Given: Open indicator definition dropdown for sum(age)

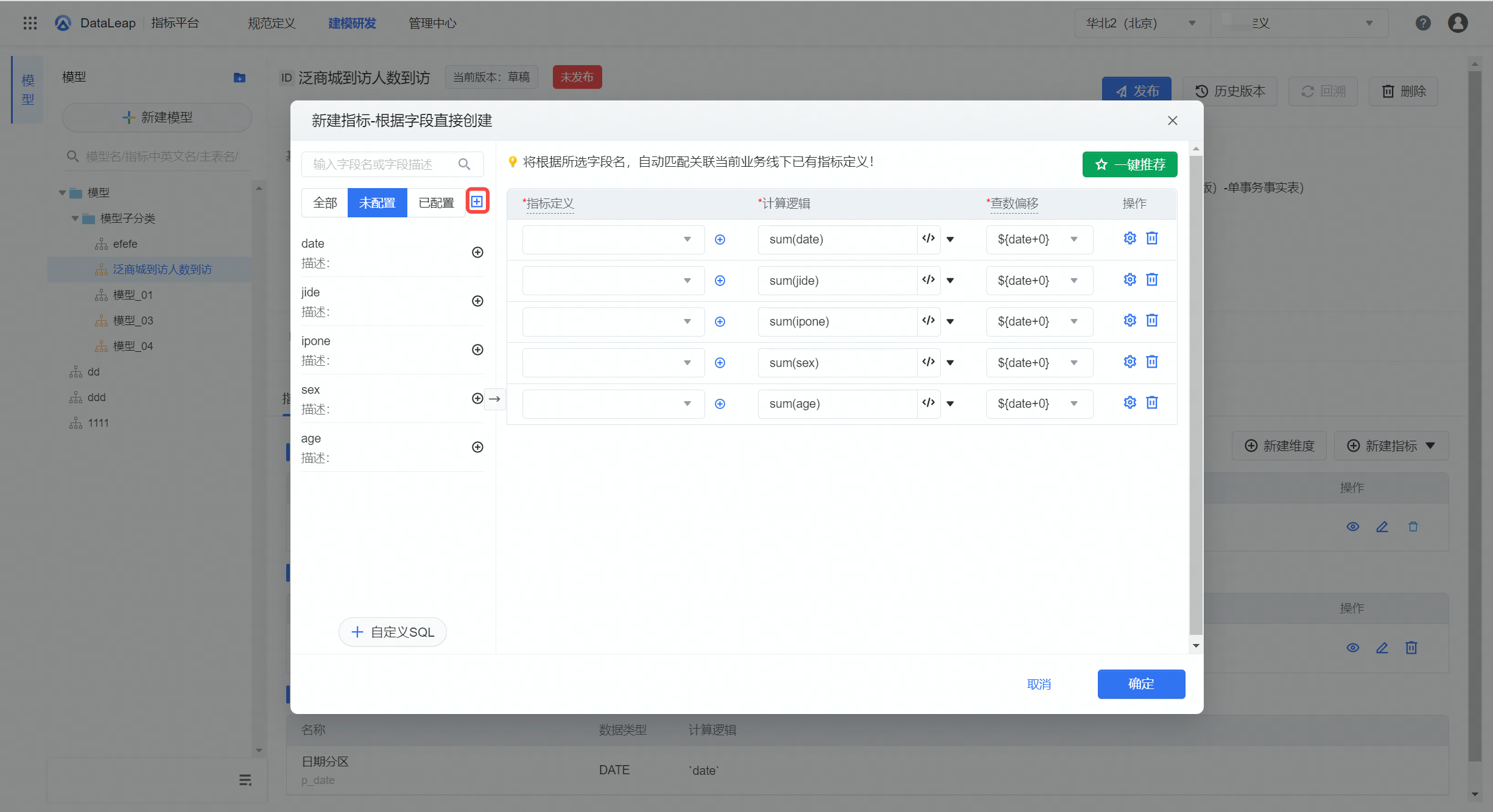Looking at the screenshot, I should (x=613, y=404).
